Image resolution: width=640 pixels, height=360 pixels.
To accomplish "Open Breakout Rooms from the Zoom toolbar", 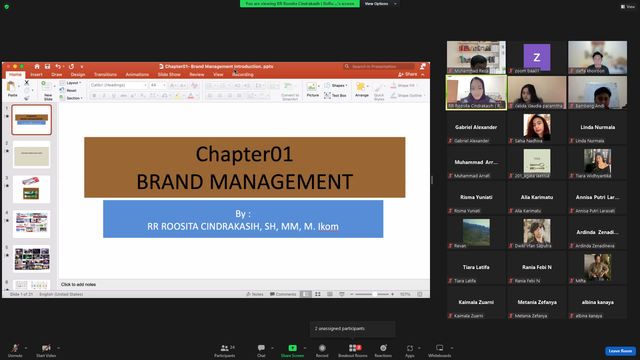I will 353,351.
